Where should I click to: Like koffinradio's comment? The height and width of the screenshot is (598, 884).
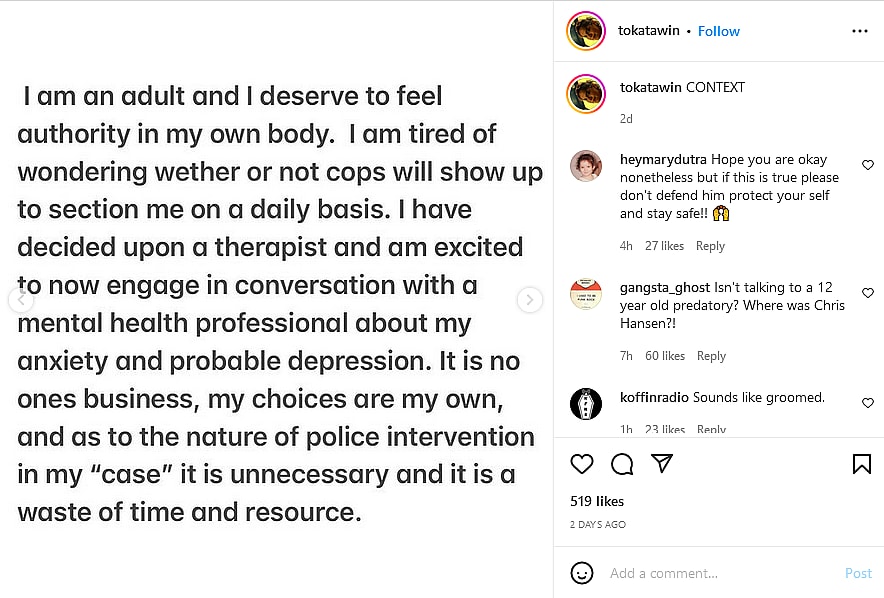[x=867, y=403]
